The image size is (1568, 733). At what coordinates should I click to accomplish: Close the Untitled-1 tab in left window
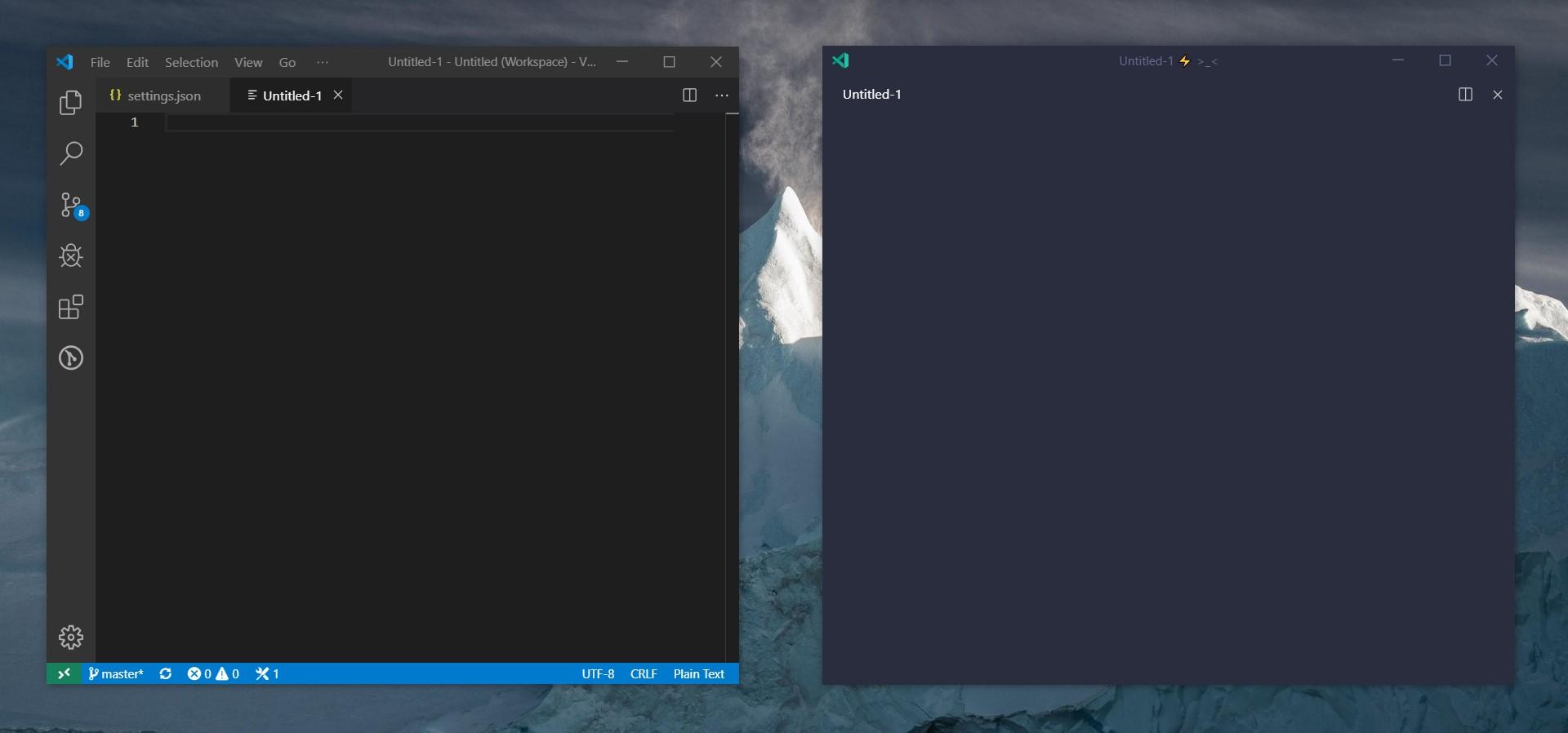(x=338, y=96)
